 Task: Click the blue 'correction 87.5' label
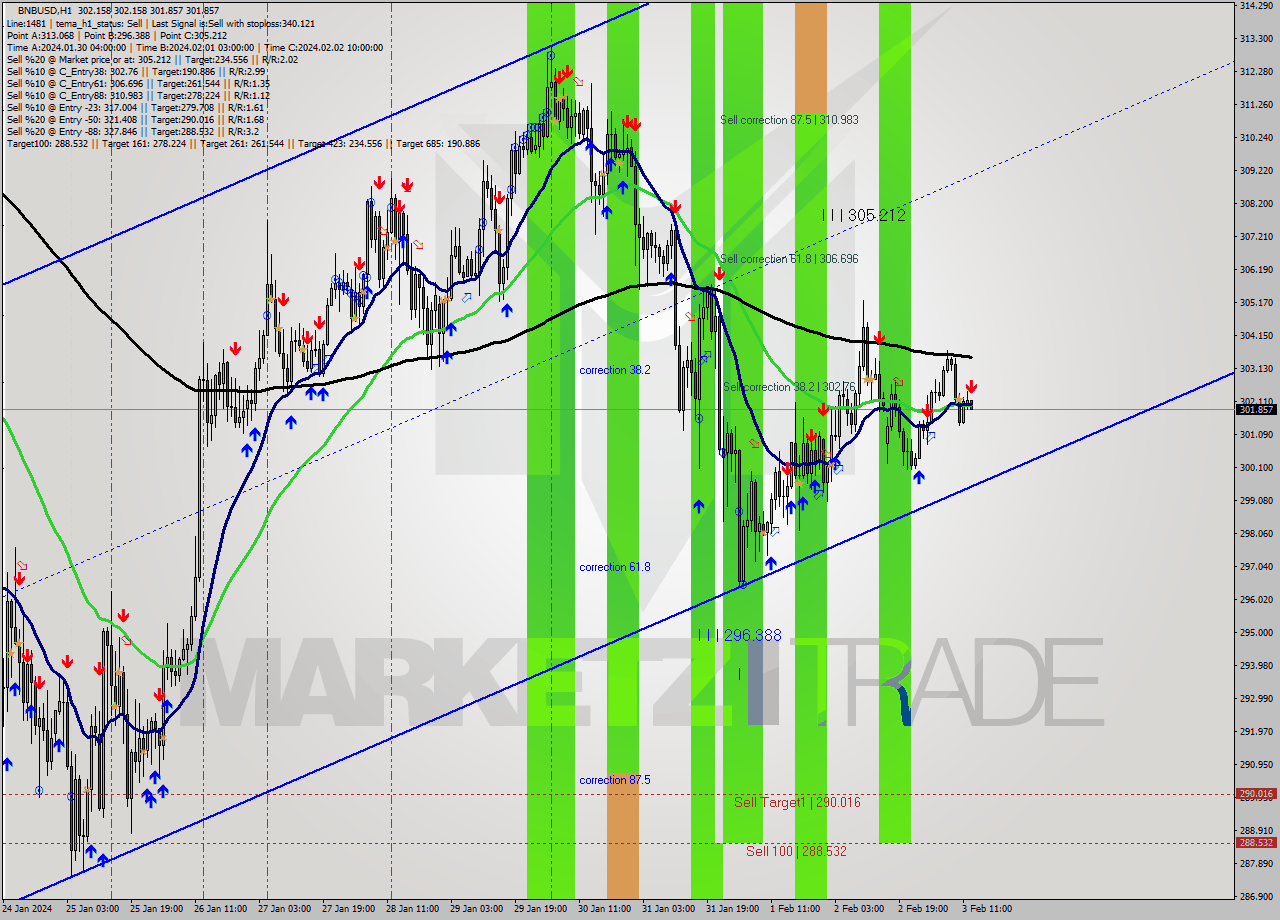(615, 780)
